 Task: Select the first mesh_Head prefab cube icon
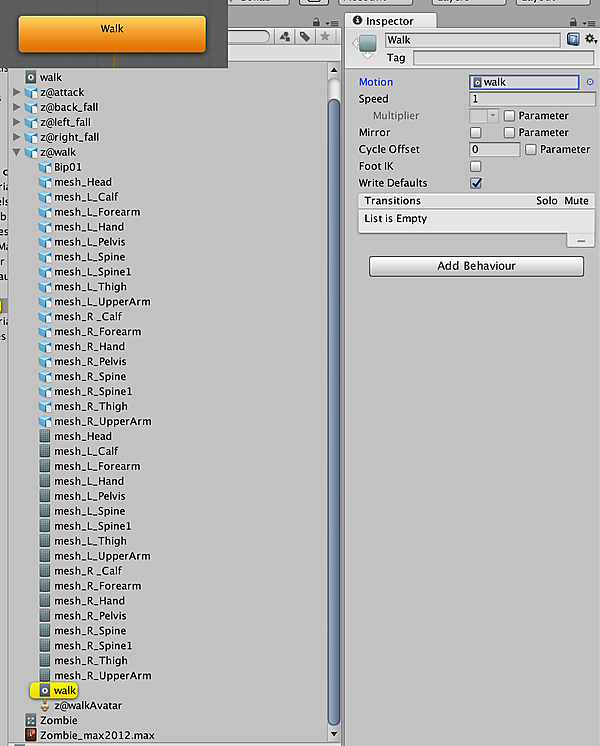pyautogui.click(x=45, y=182)
